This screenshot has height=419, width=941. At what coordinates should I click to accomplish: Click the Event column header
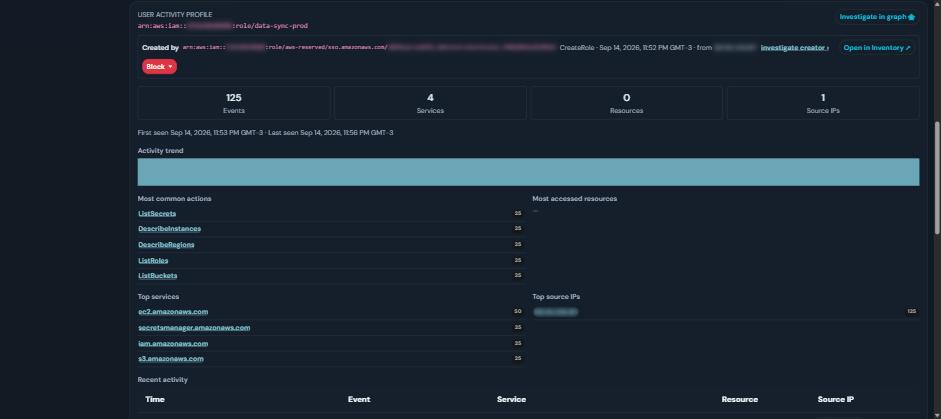click(359, 399)
